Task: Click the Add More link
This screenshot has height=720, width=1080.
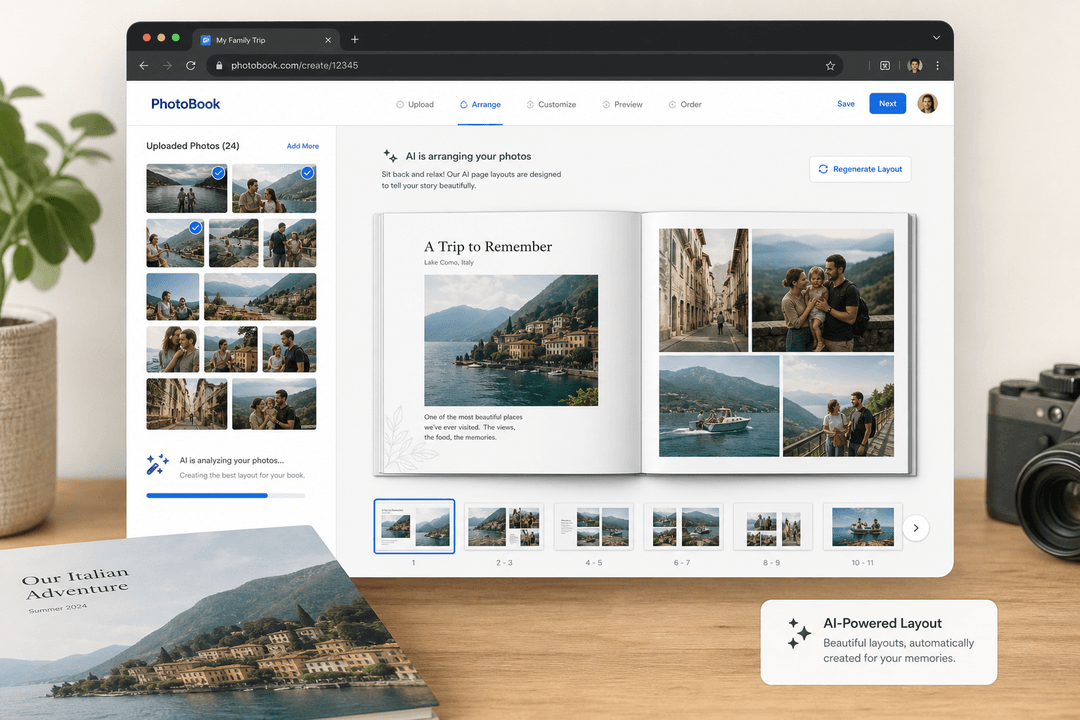Action: tap(302, 146)
